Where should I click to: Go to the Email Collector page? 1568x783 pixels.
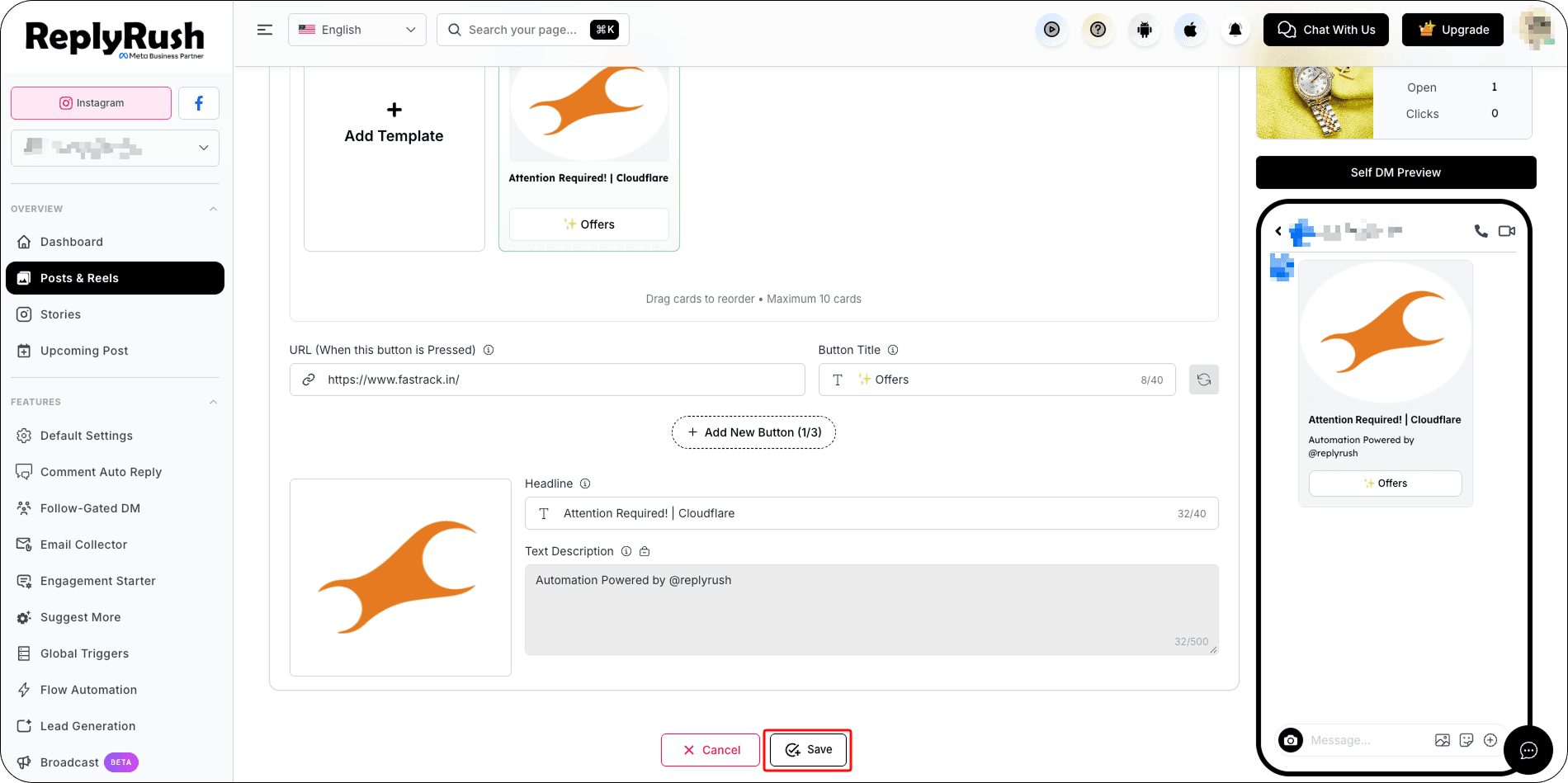pyautogui.click(x=115, y=545)
